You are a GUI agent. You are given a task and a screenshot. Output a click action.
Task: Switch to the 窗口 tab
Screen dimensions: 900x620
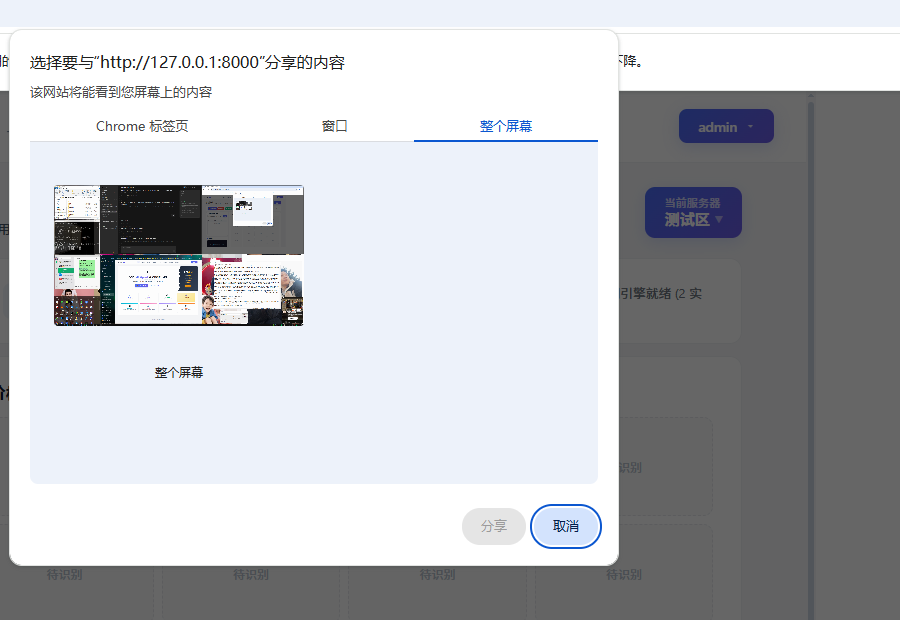coord(334,126)
